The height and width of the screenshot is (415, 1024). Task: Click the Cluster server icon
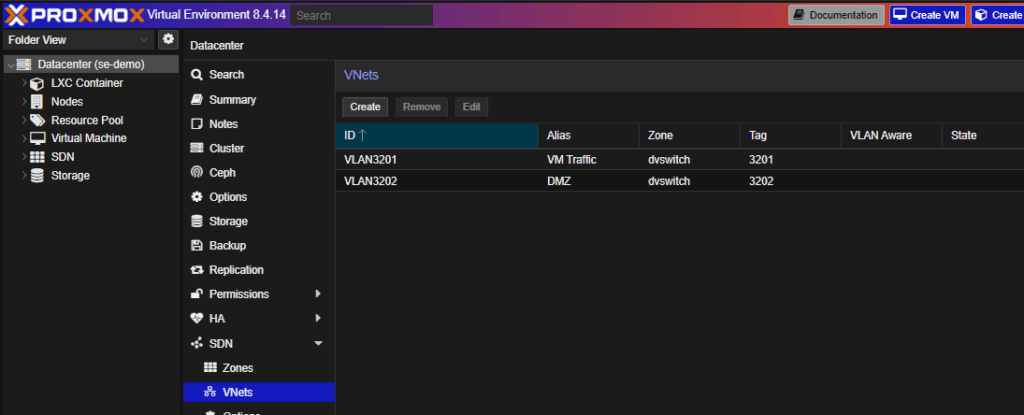tap(197, 148)
